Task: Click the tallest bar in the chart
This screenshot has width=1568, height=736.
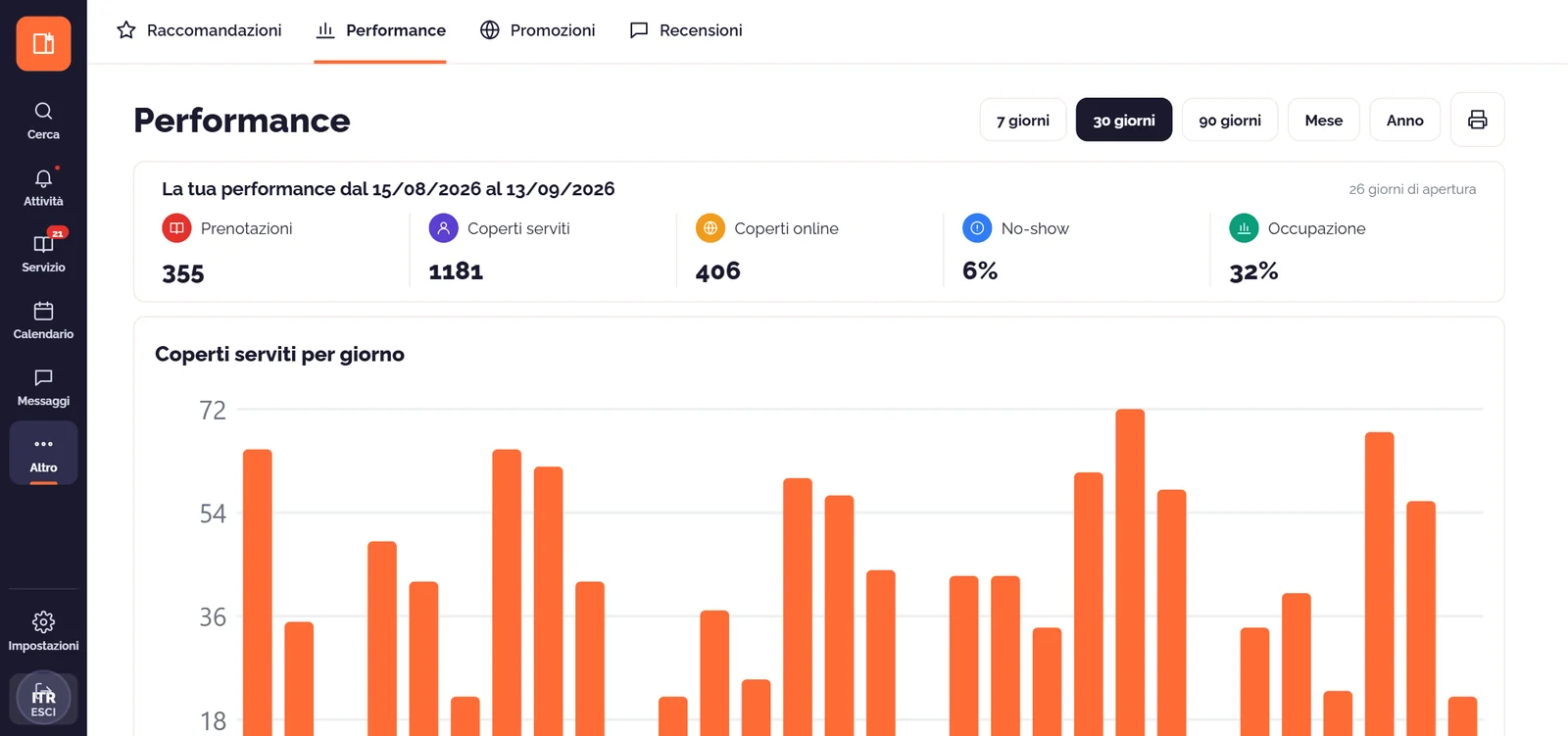Action: 1130,572
